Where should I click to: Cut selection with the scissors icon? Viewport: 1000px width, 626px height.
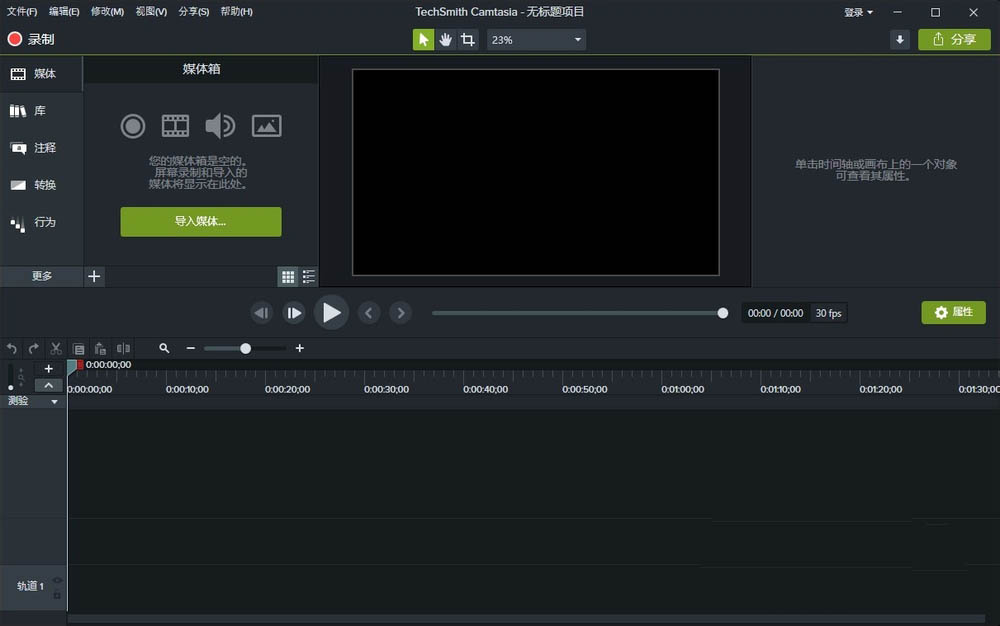coord(55,348)
